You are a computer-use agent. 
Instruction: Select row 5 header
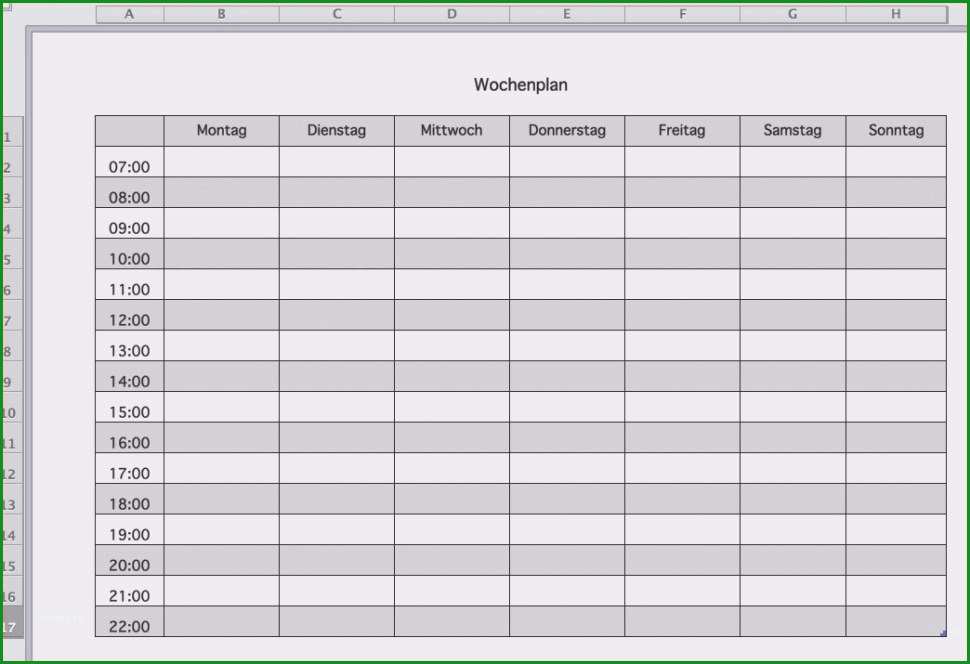(x=12, y=254)
